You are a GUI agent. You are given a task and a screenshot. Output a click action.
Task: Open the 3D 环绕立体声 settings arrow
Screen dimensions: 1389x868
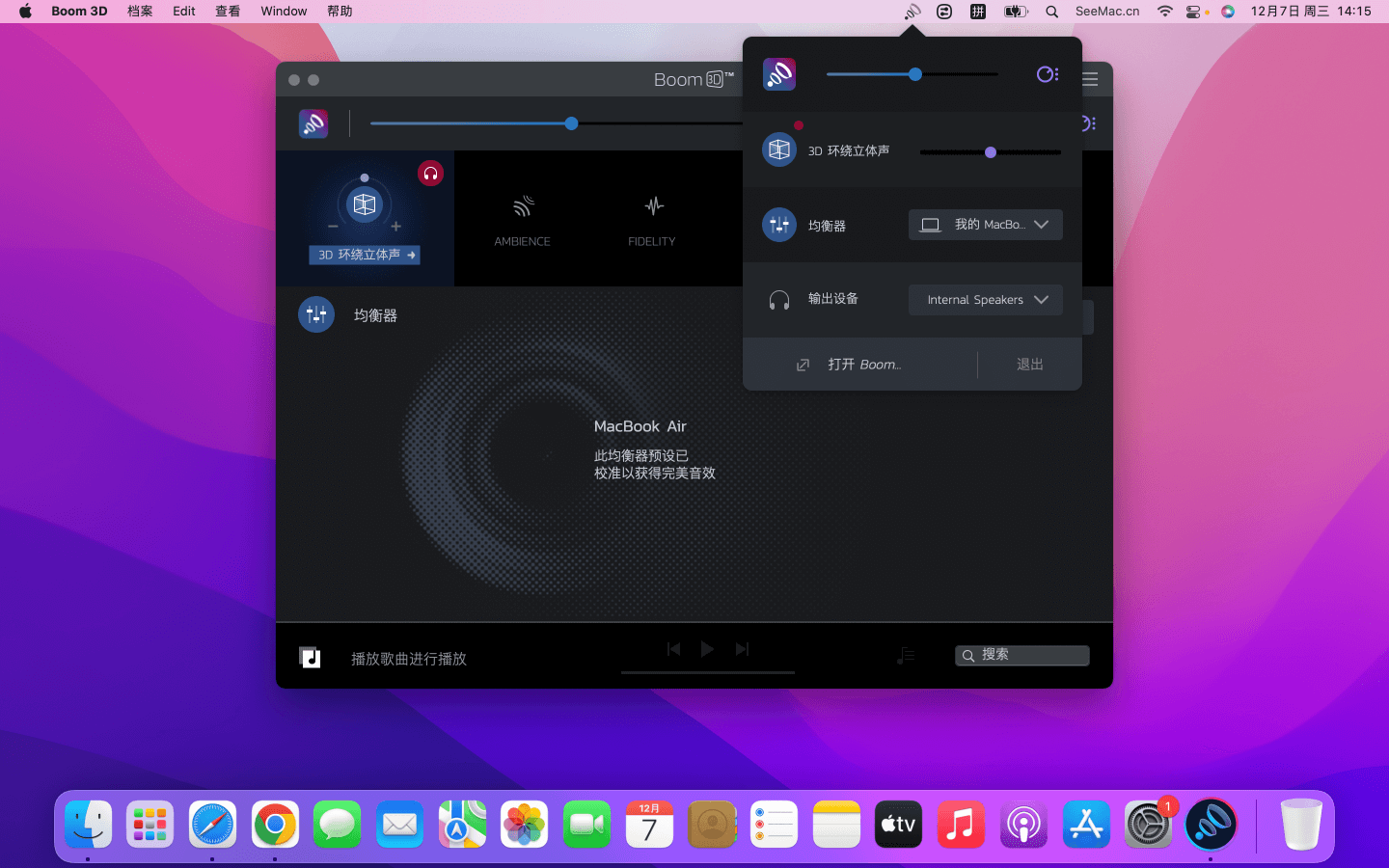coord(412,256)
